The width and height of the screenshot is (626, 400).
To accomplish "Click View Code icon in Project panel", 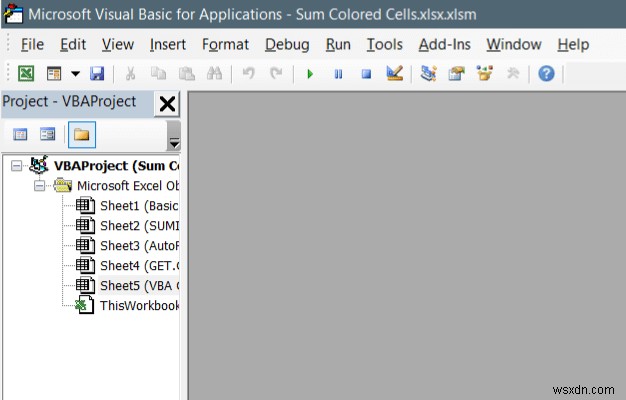I will pyautogui.click(x=20, y=135).
